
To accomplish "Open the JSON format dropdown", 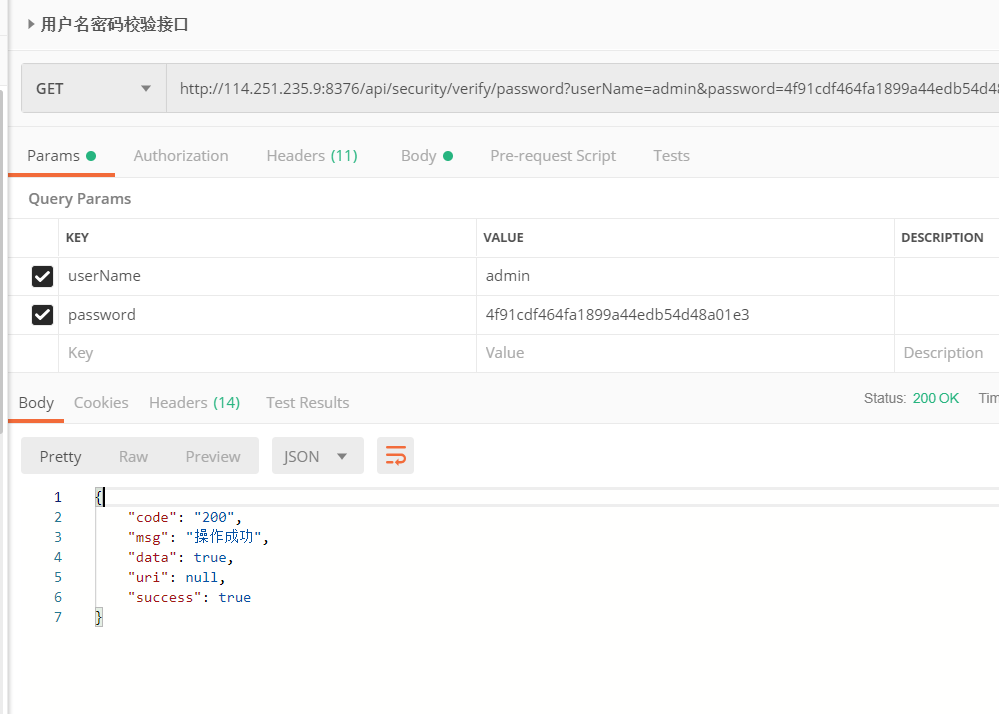I will tap(315, 456).
